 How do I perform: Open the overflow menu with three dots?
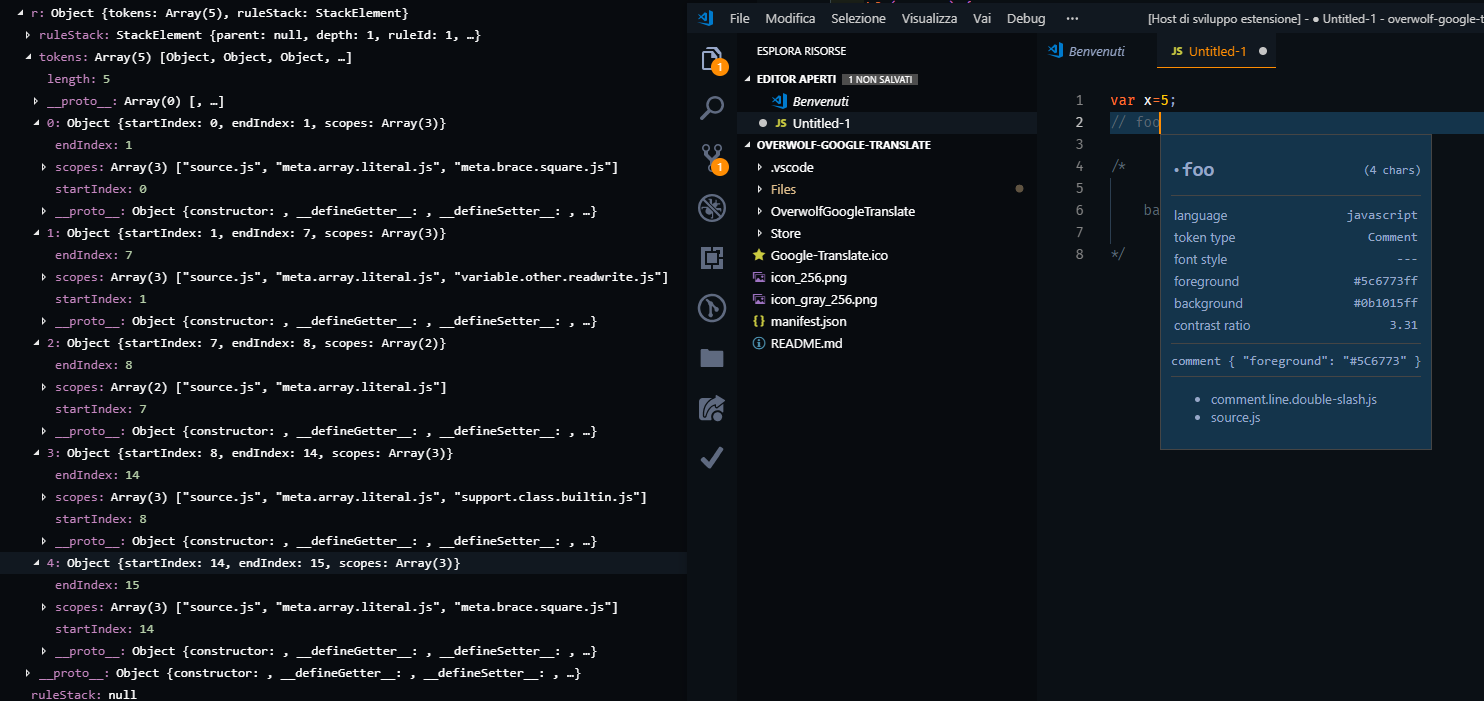pyautogui.click(x=1073, y=18)
